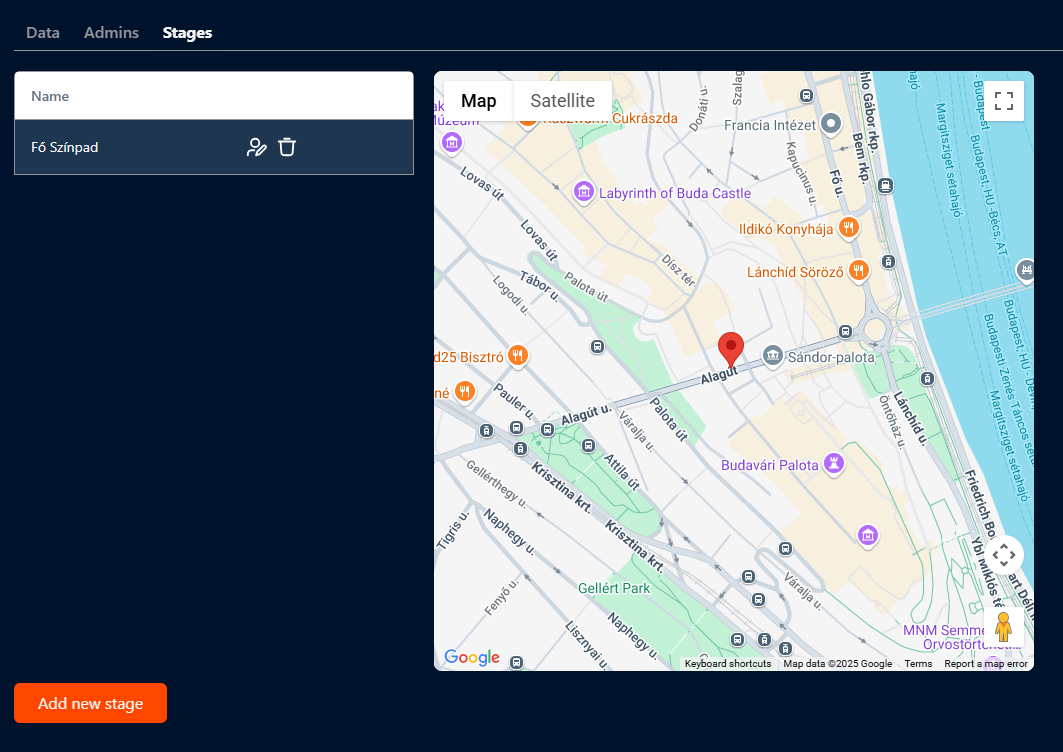
Task: Delete the Fő Színpad stage
Action: click(287, 147)
